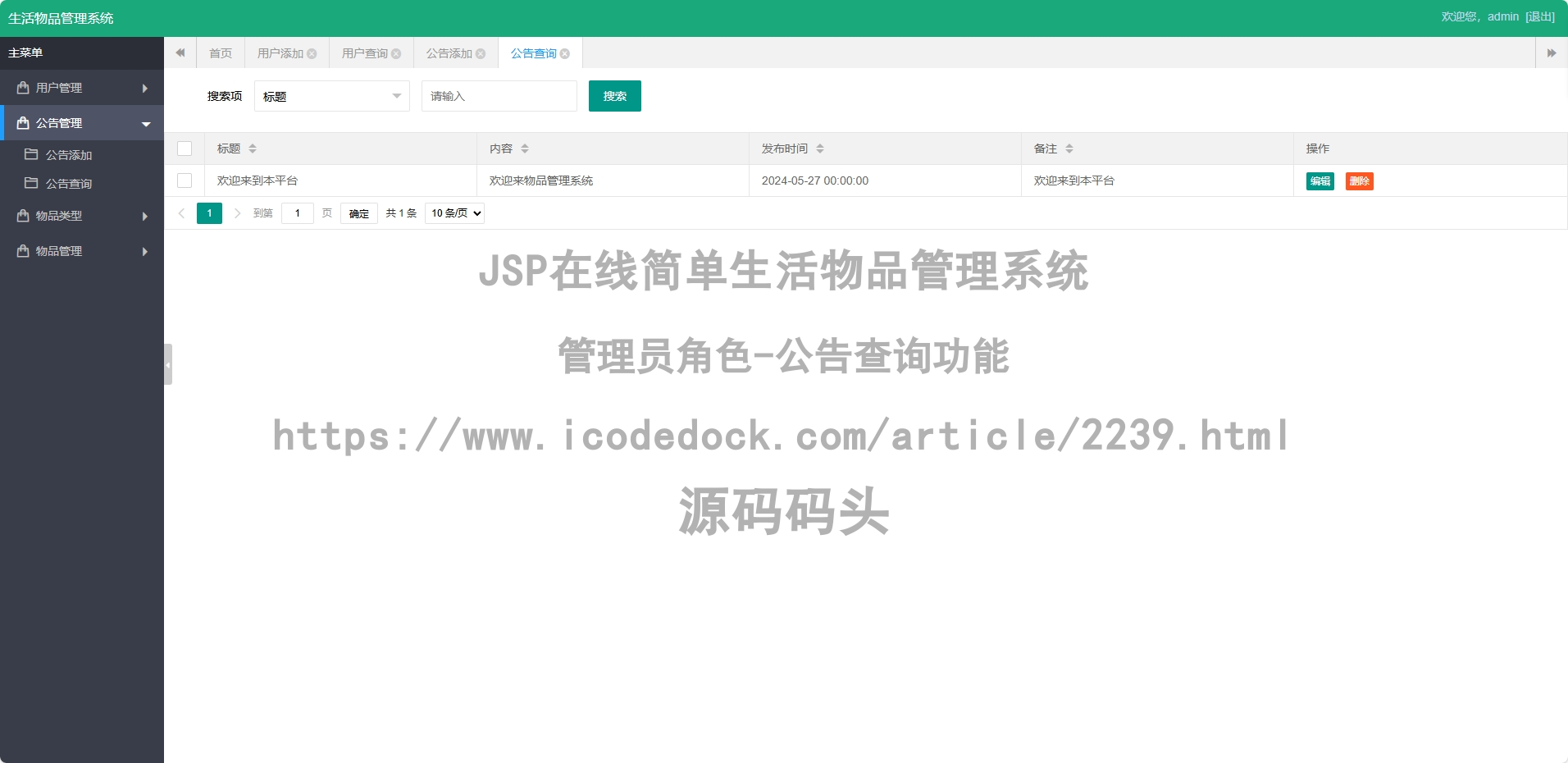Click the green 搜索 button

pyautogui.click(x=615, y=96)
